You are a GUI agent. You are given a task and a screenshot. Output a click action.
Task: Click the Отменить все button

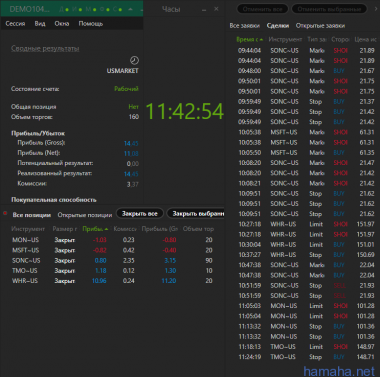pyautogui.click(x=262, y=9)
